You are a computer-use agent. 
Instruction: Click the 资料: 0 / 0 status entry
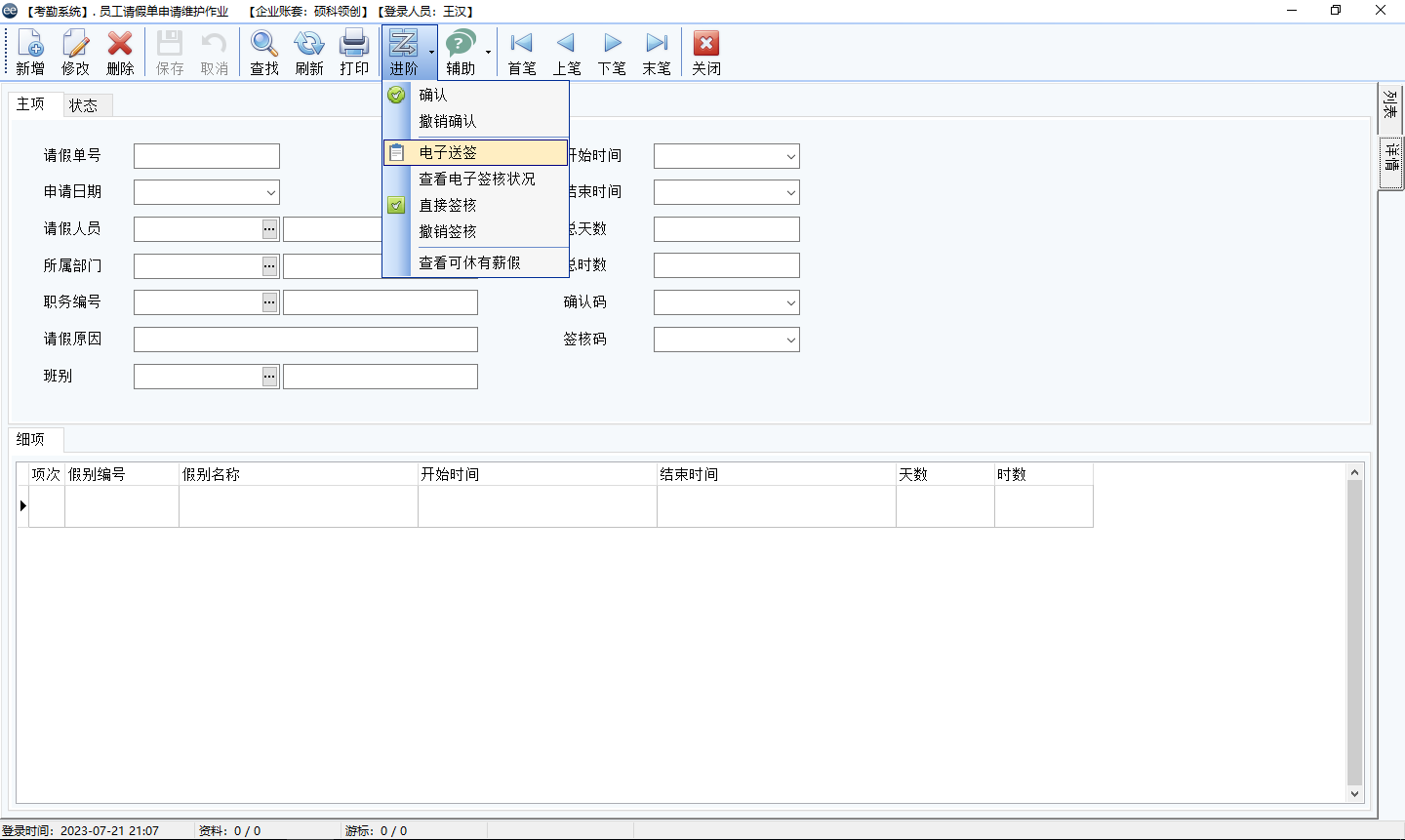click(x=229, y=831)
